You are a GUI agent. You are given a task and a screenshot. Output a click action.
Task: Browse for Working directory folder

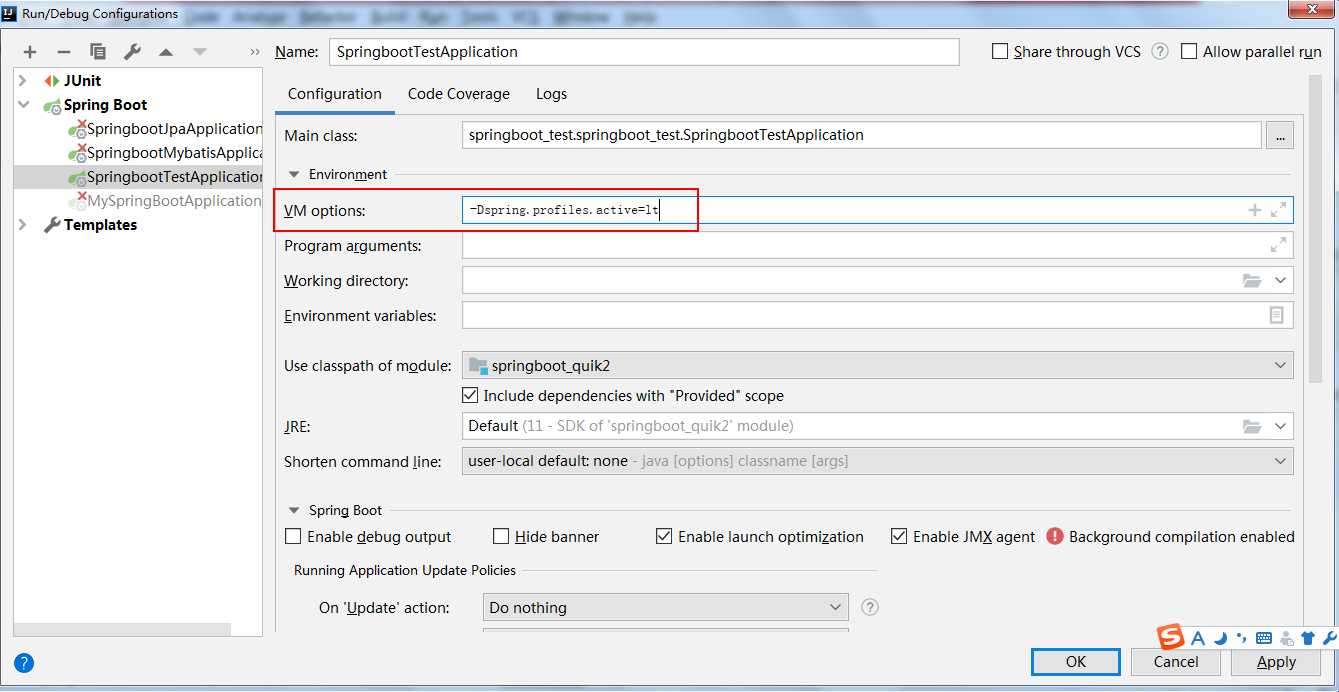click(1252, 281)
